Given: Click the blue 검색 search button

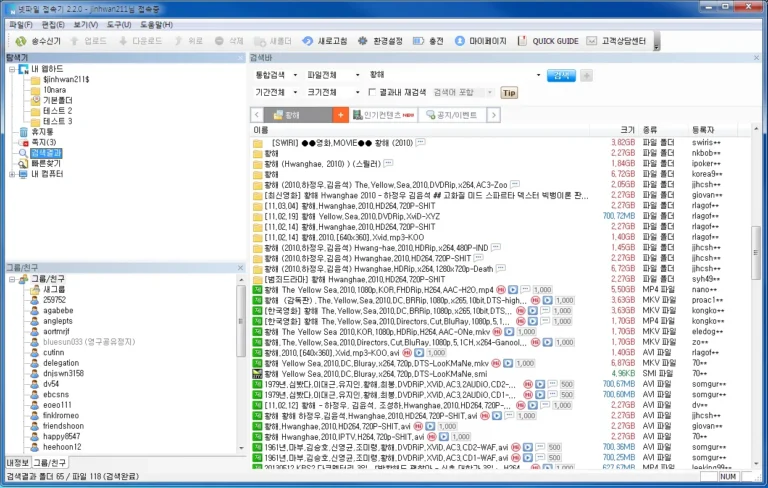Looking at the screenshot, I should point(562,75).
